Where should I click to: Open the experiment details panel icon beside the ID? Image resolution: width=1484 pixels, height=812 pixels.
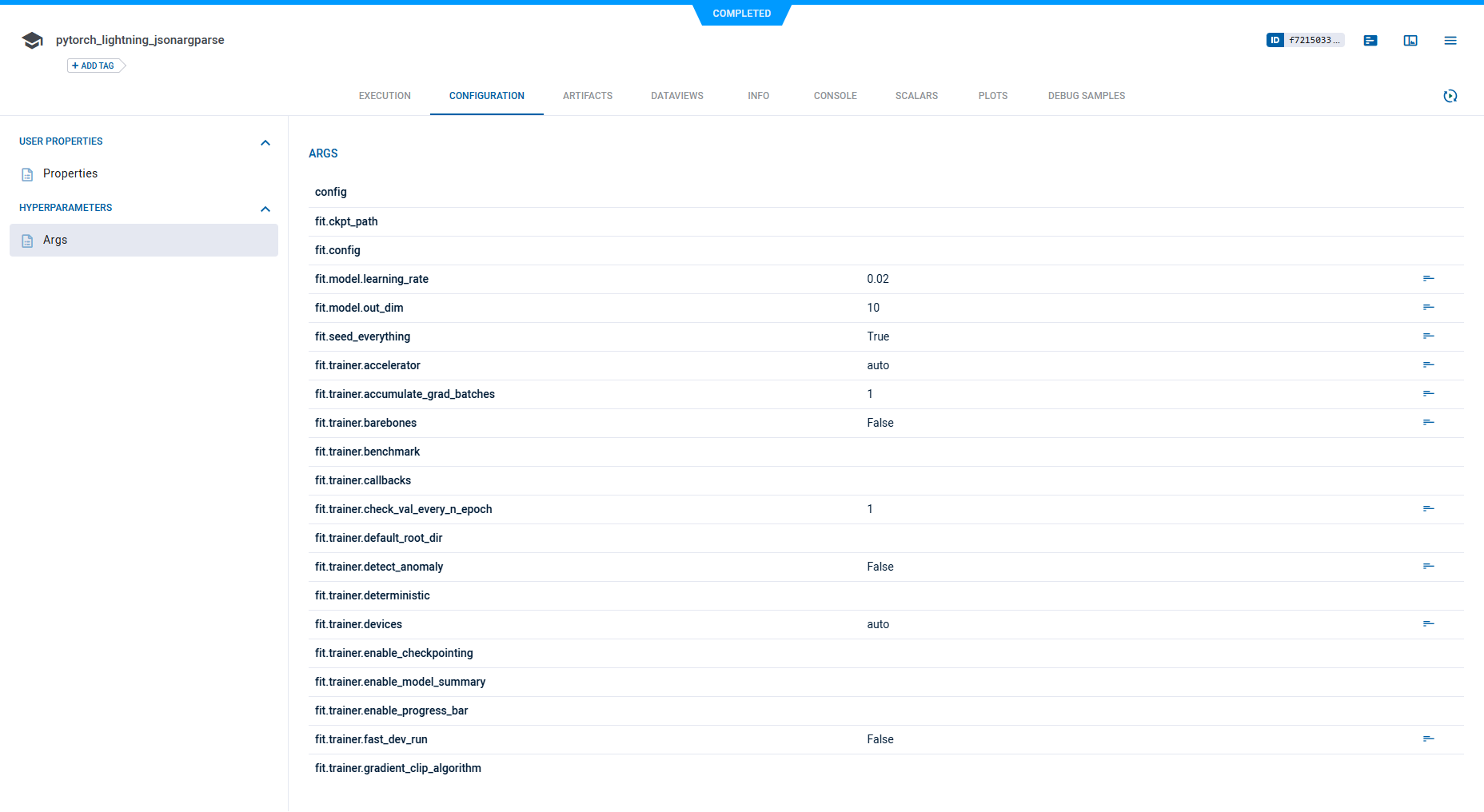point(1370,40)
